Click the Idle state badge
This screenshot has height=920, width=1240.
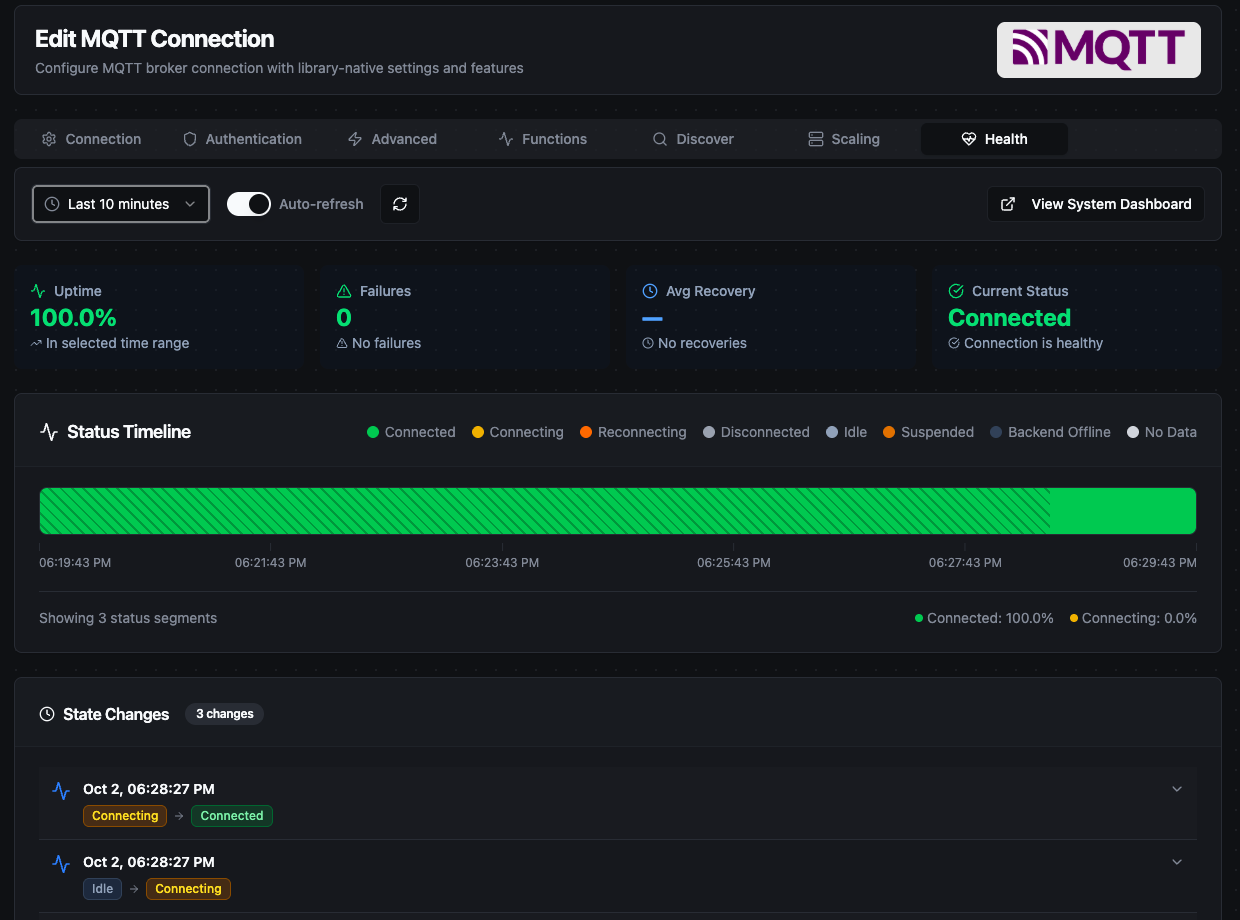tap(102, 889)
